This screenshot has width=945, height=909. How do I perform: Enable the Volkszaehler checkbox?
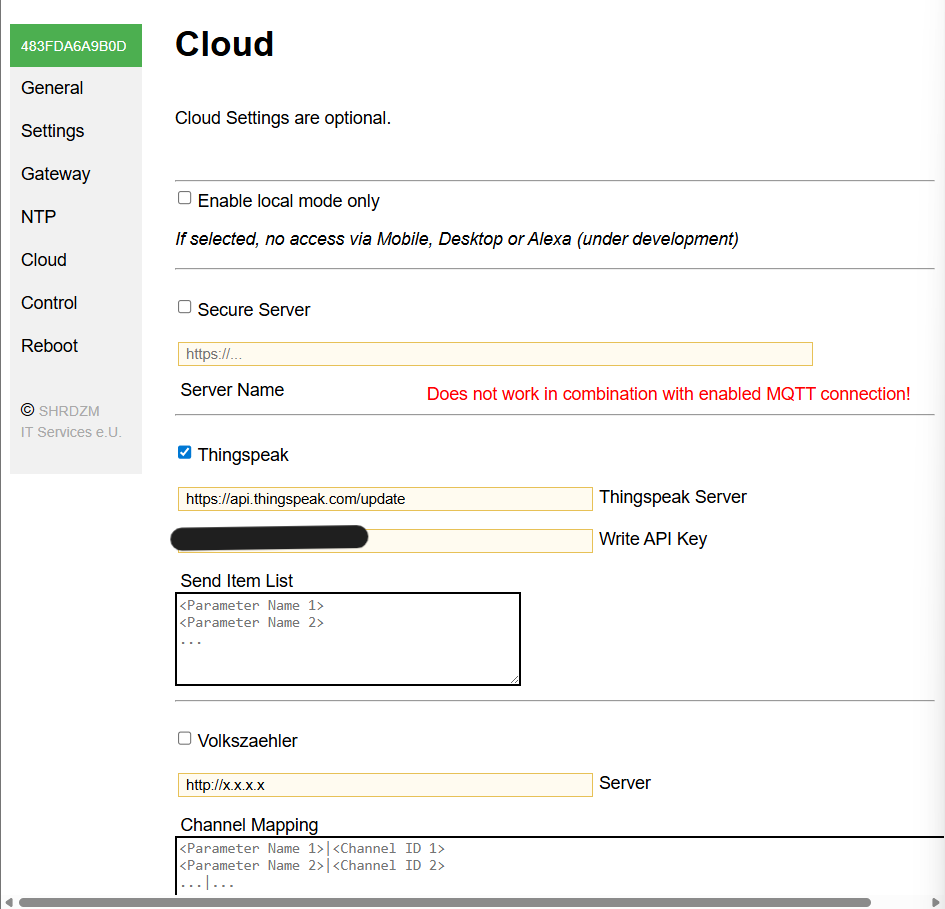[185, 738]
